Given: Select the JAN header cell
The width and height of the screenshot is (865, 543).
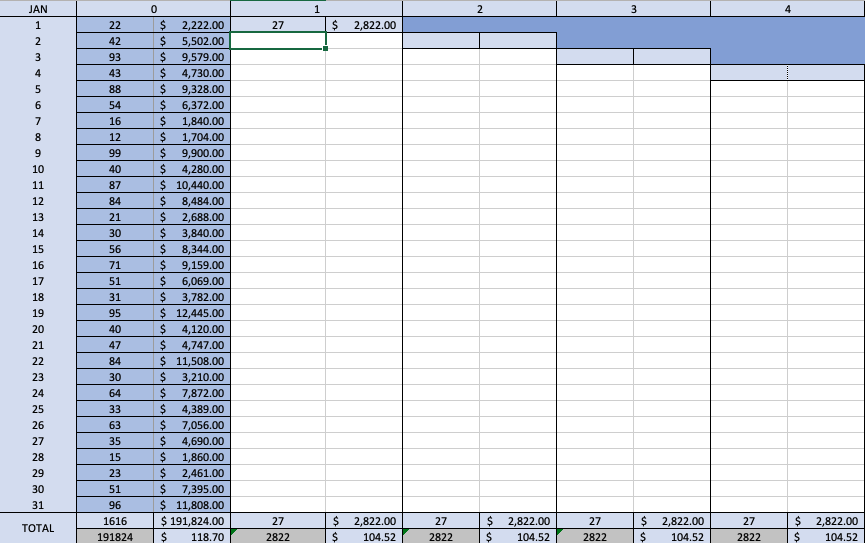Looking at the screenshot, I should (x=38, y=9).
